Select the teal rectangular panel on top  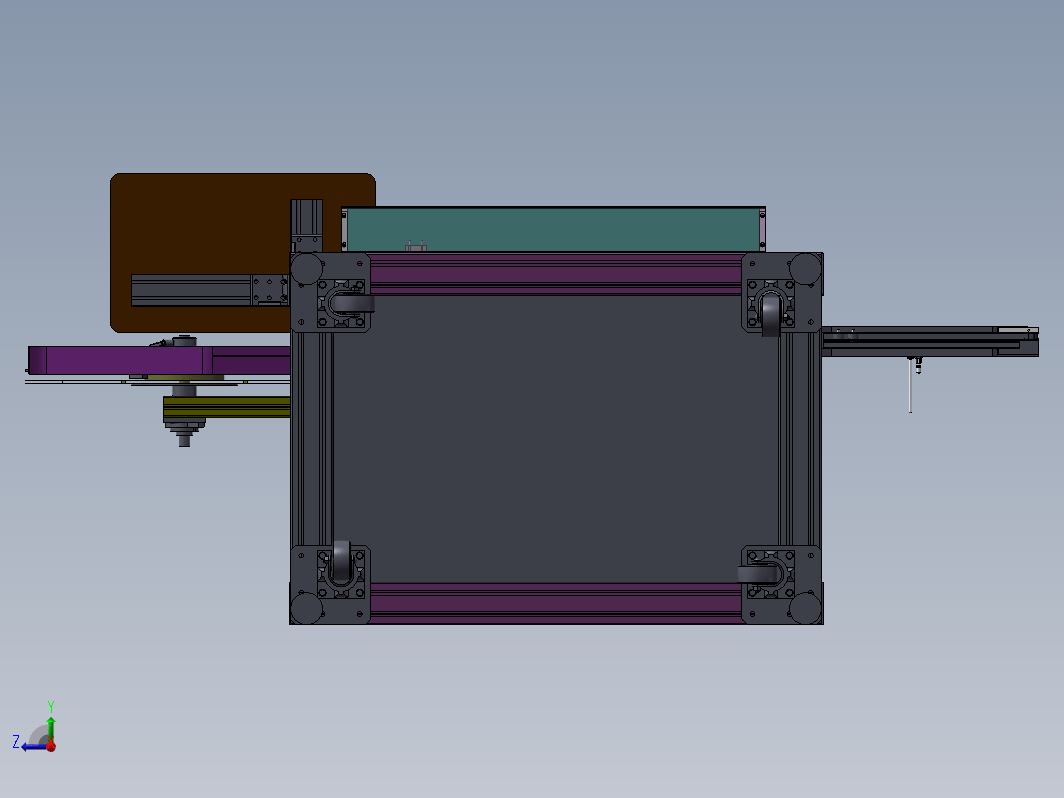tap(553, 229)
